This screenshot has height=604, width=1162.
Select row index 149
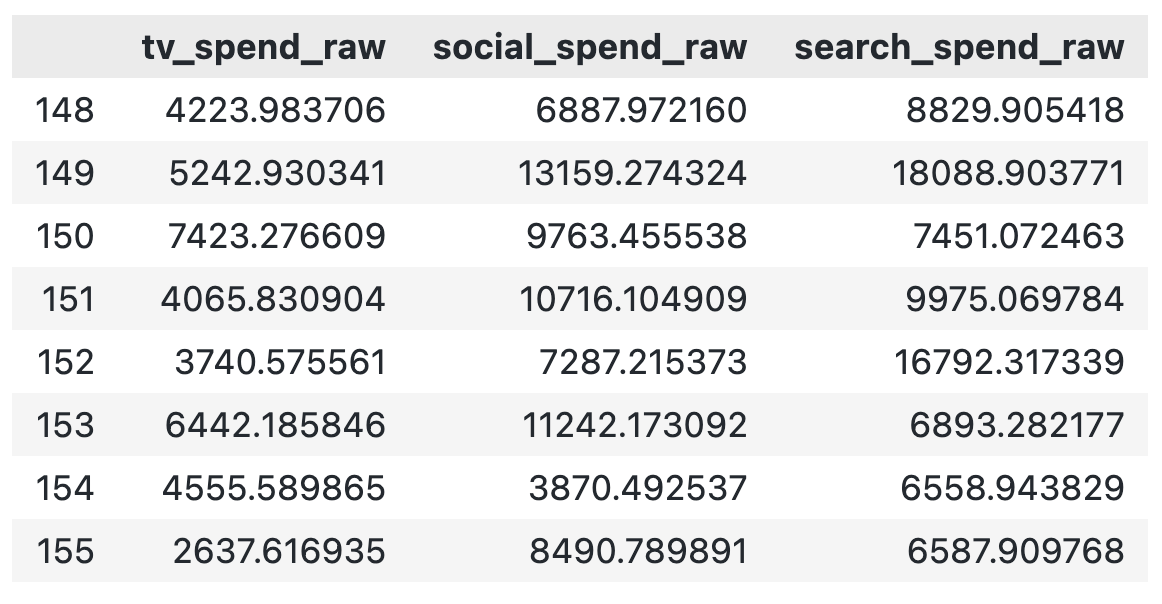click(x=64, y=173)
